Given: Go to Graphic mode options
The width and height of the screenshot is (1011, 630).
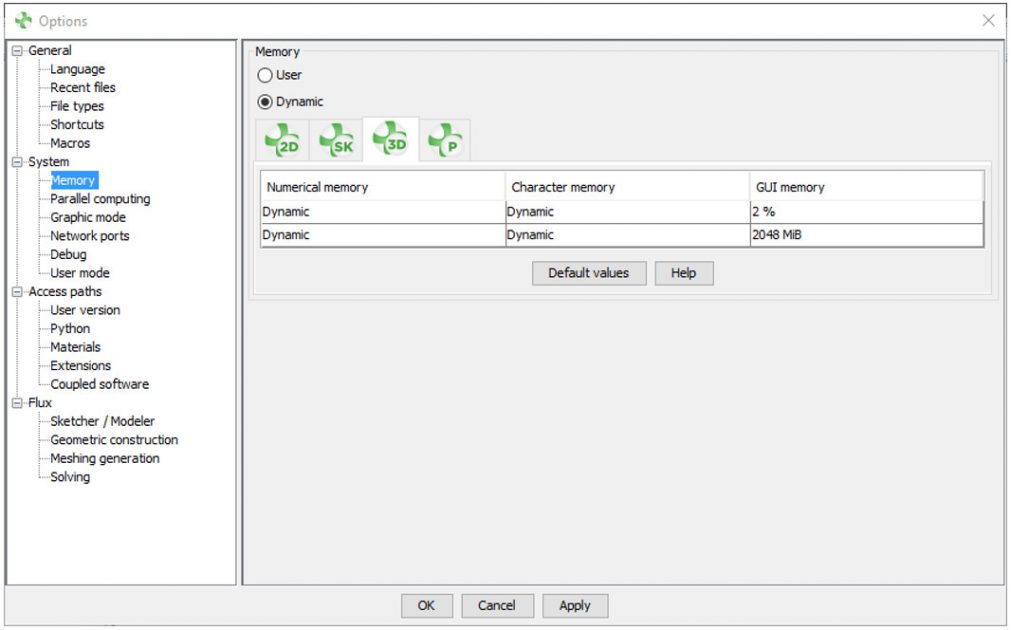Looking at the screenshot, I should coord(88,217).
